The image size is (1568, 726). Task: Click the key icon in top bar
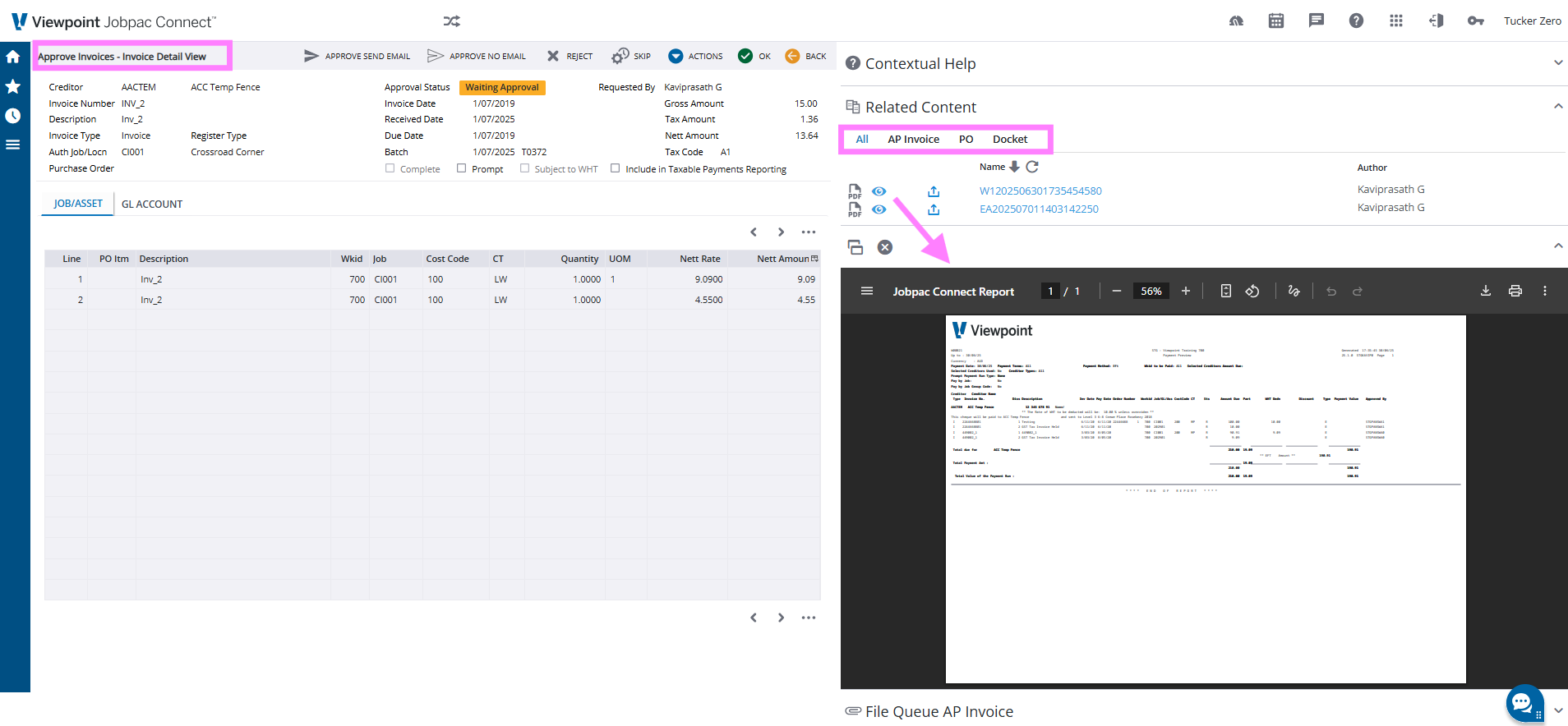[x=1476, y=21]
